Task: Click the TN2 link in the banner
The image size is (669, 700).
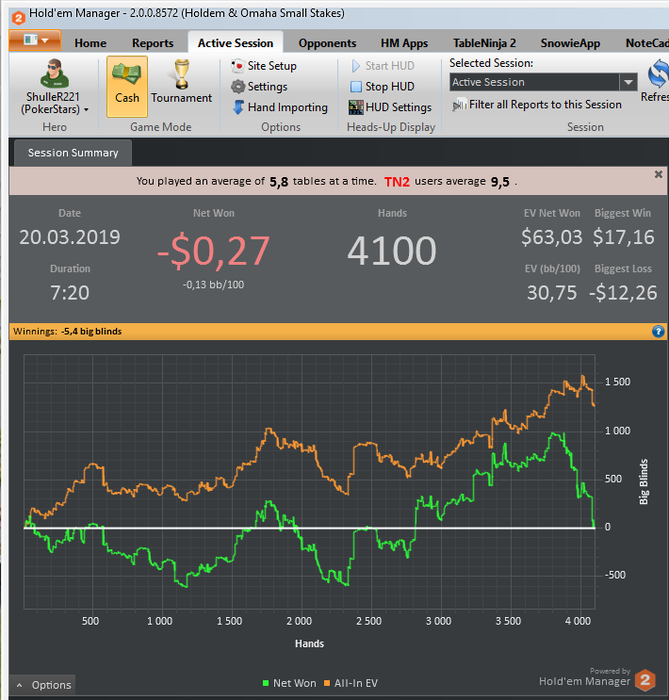Action: [x=397, y=182]
